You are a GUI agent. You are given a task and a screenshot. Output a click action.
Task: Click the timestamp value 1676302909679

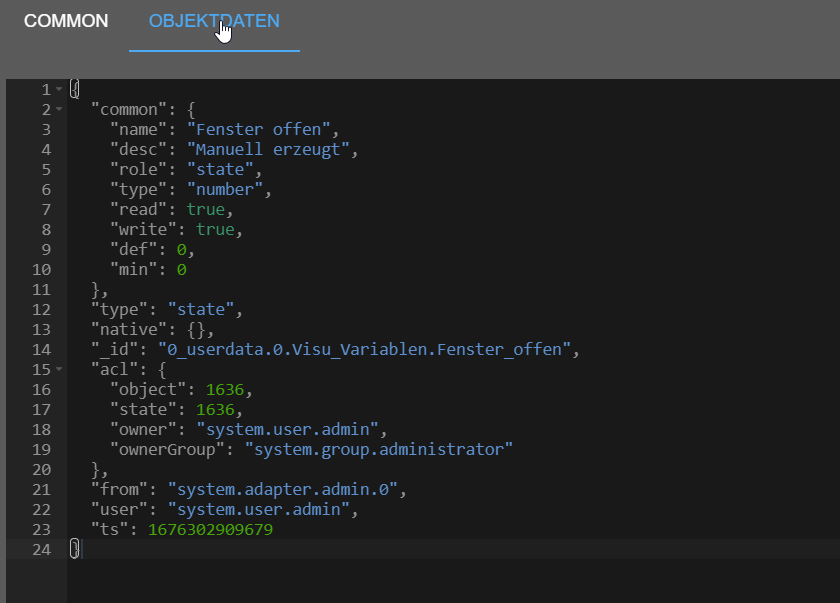[210, 529]
